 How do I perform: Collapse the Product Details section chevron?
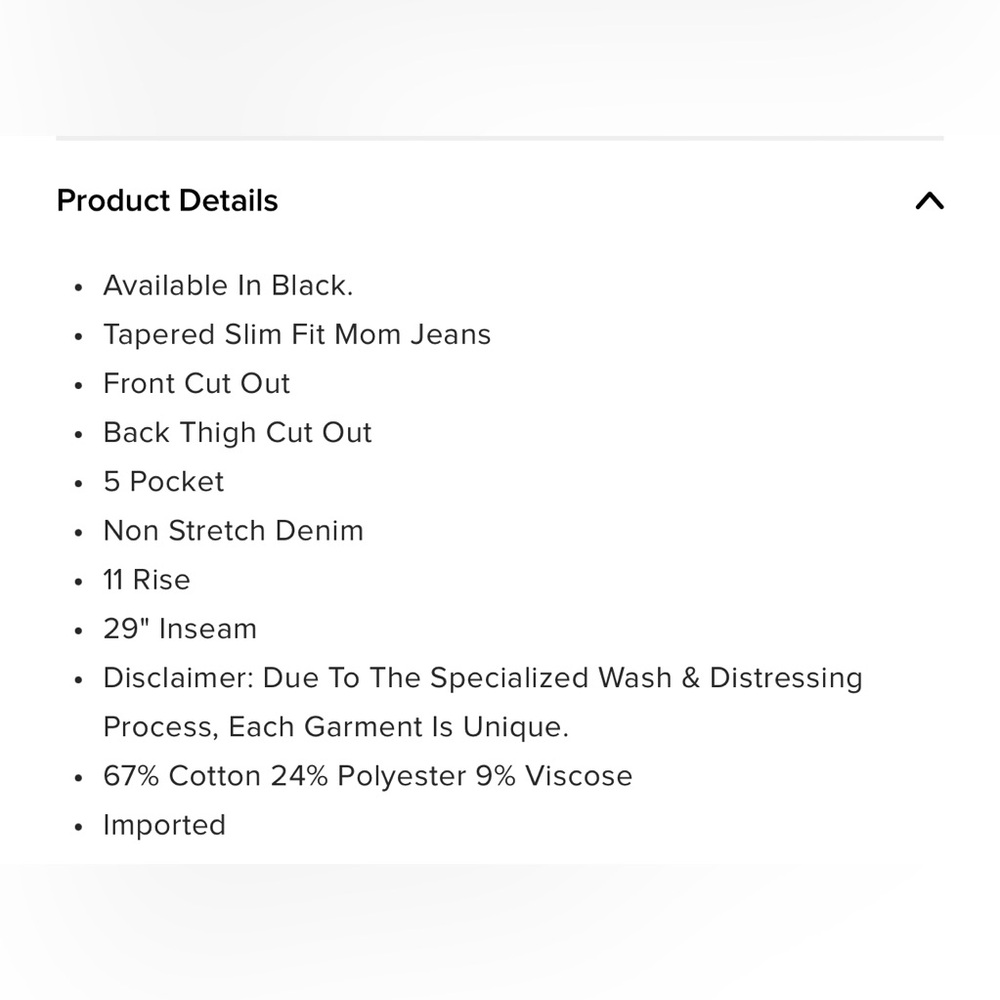coord(930,201)
